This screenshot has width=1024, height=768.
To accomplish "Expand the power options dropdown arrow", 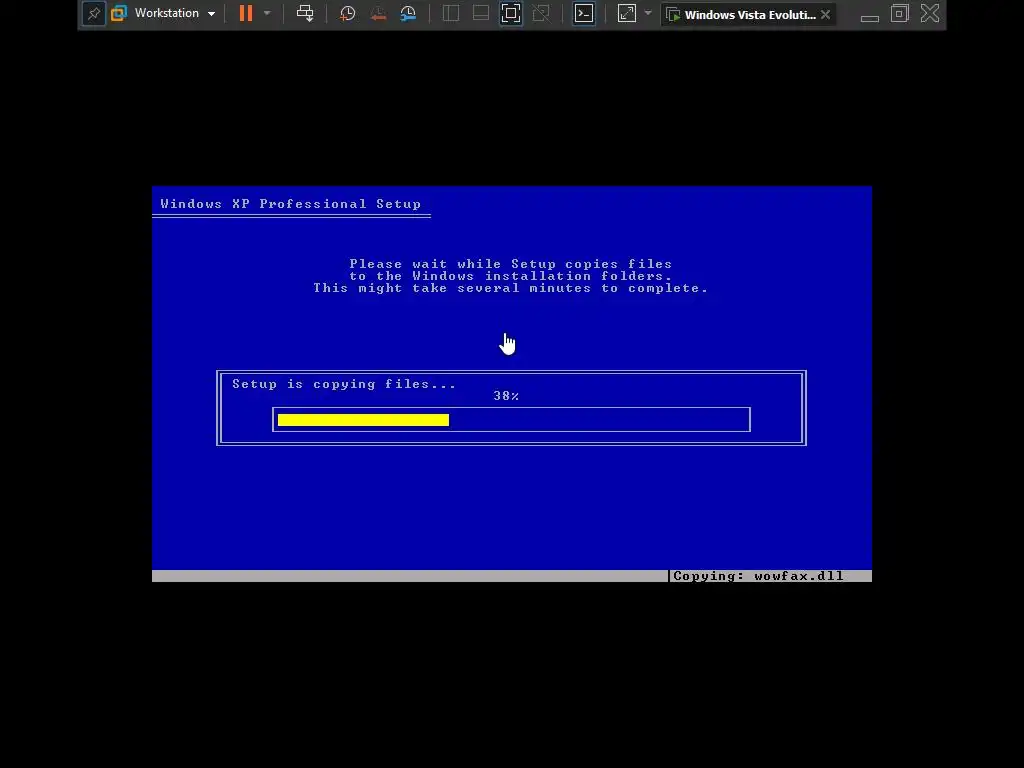I will coord(267,13).
